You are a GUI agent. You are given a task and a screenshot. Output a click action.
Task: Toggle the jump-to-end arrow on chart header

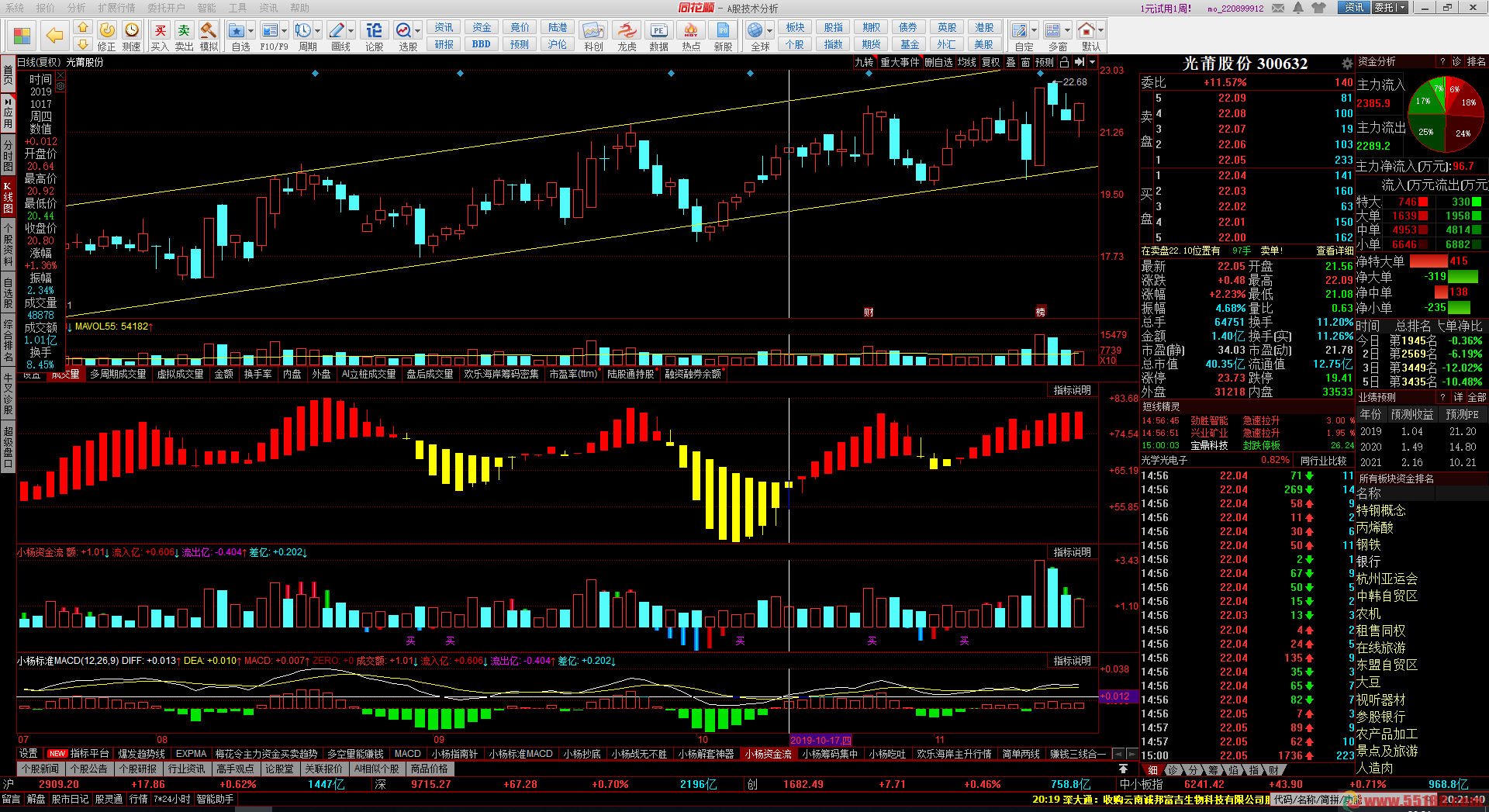pos(1079,62)
